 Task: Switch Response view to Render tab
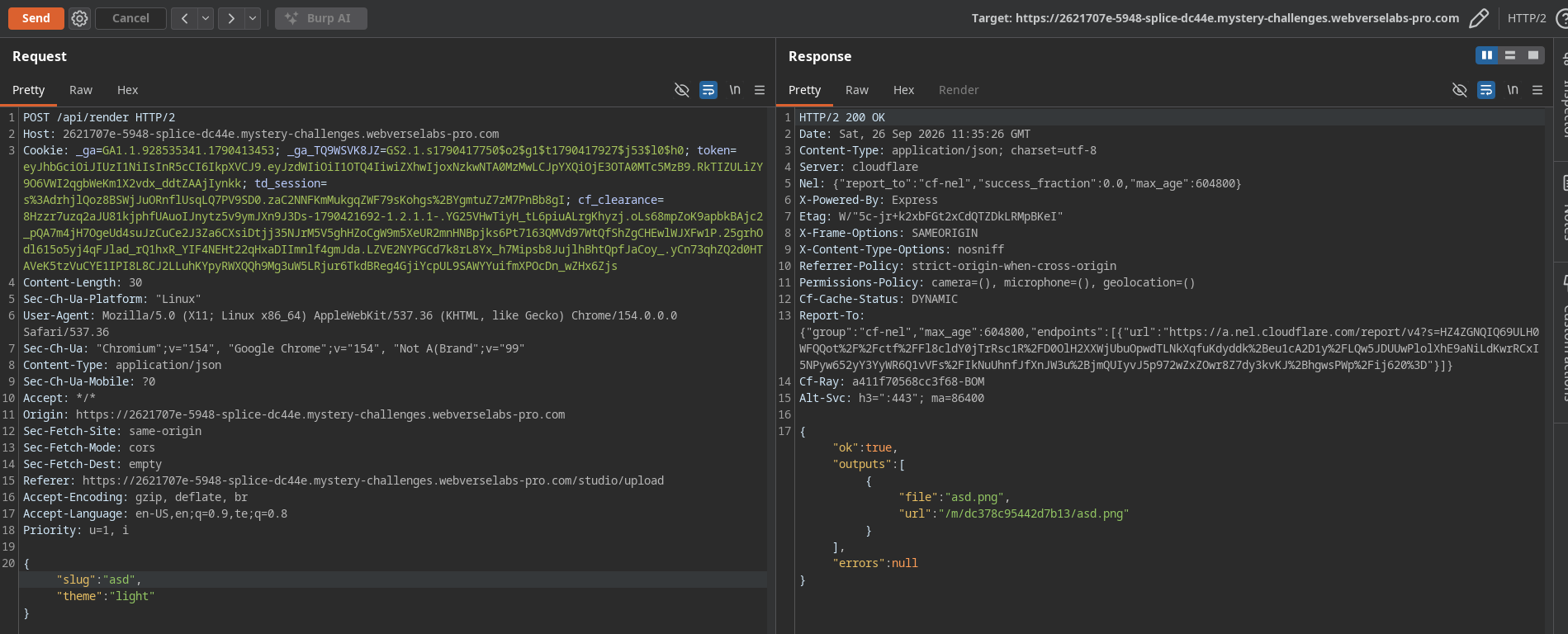pyautogui.click(x=959, y=90)
